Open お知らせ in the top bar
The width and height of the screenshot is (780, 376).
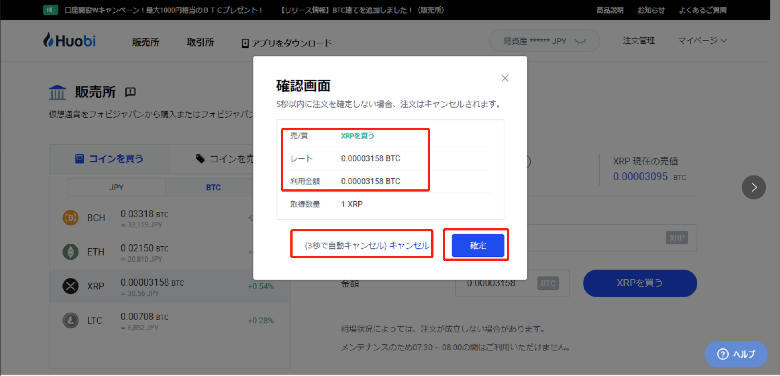[x=651, y=10]
